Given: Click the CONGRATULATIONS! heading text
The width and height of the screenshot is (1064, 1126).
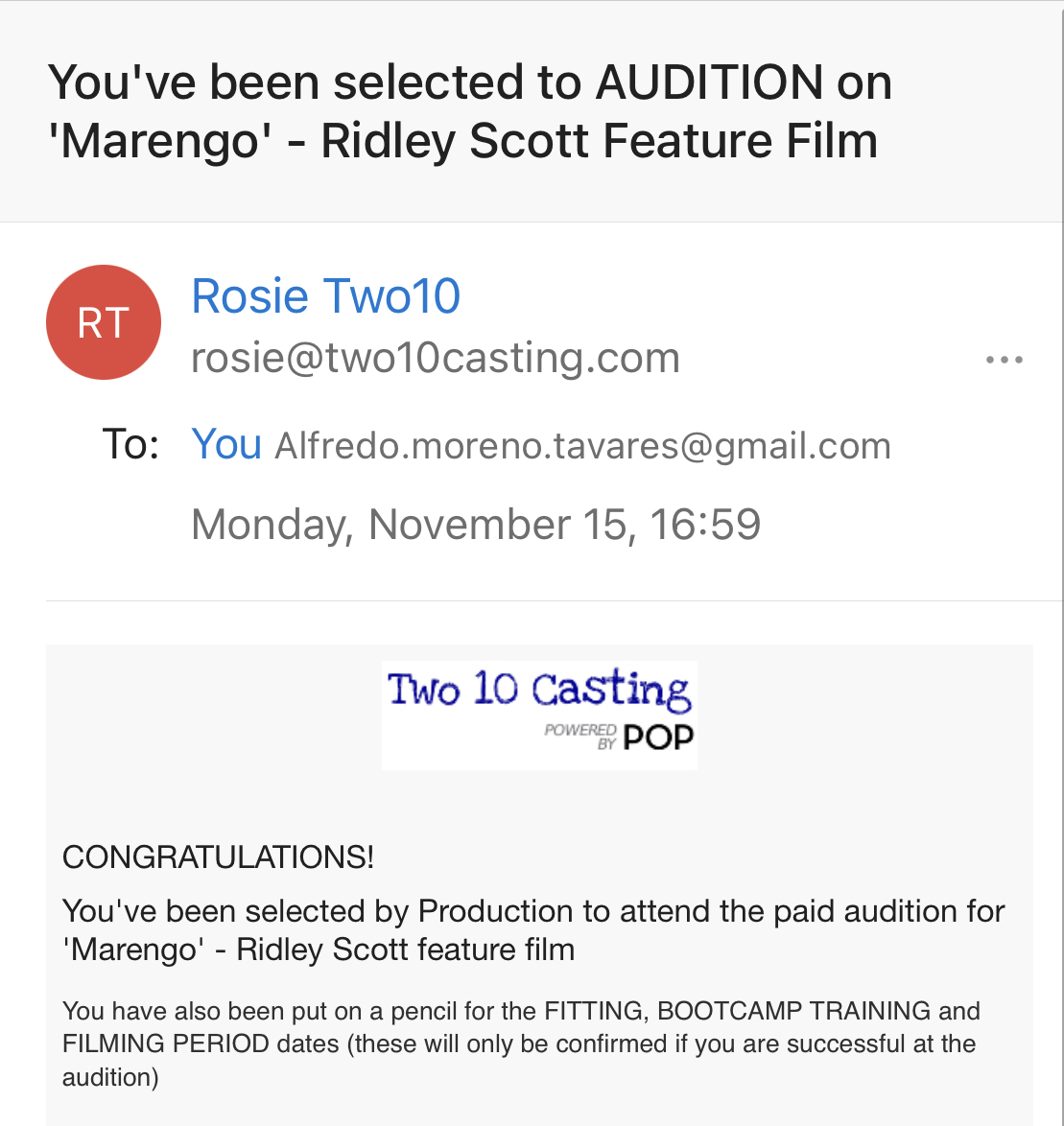Looking at the screenshot, I should point(218,856).
